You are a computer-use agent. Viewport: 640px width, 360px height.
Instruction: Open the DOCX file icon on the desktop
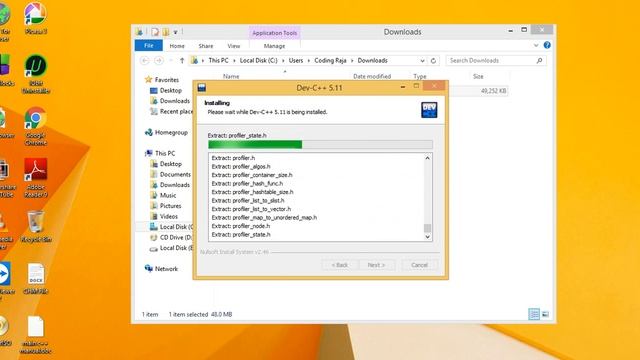pos(36,278)
